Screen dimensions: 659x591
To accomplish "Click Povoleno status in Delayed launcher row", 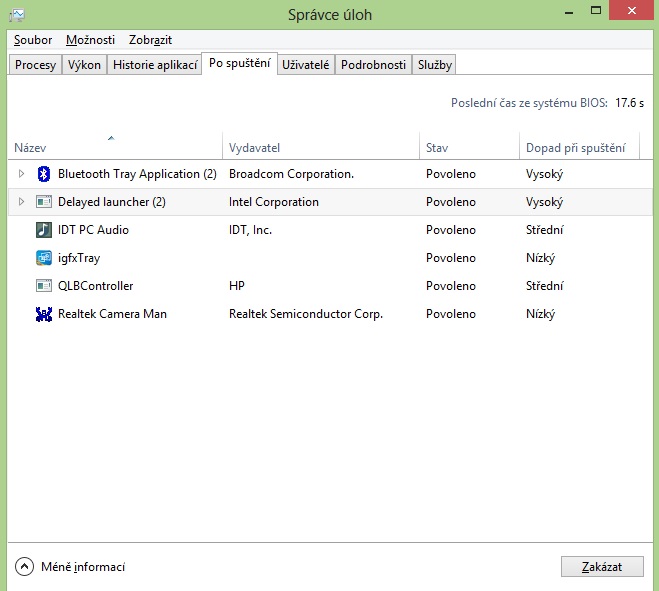I will click(451, 202).
